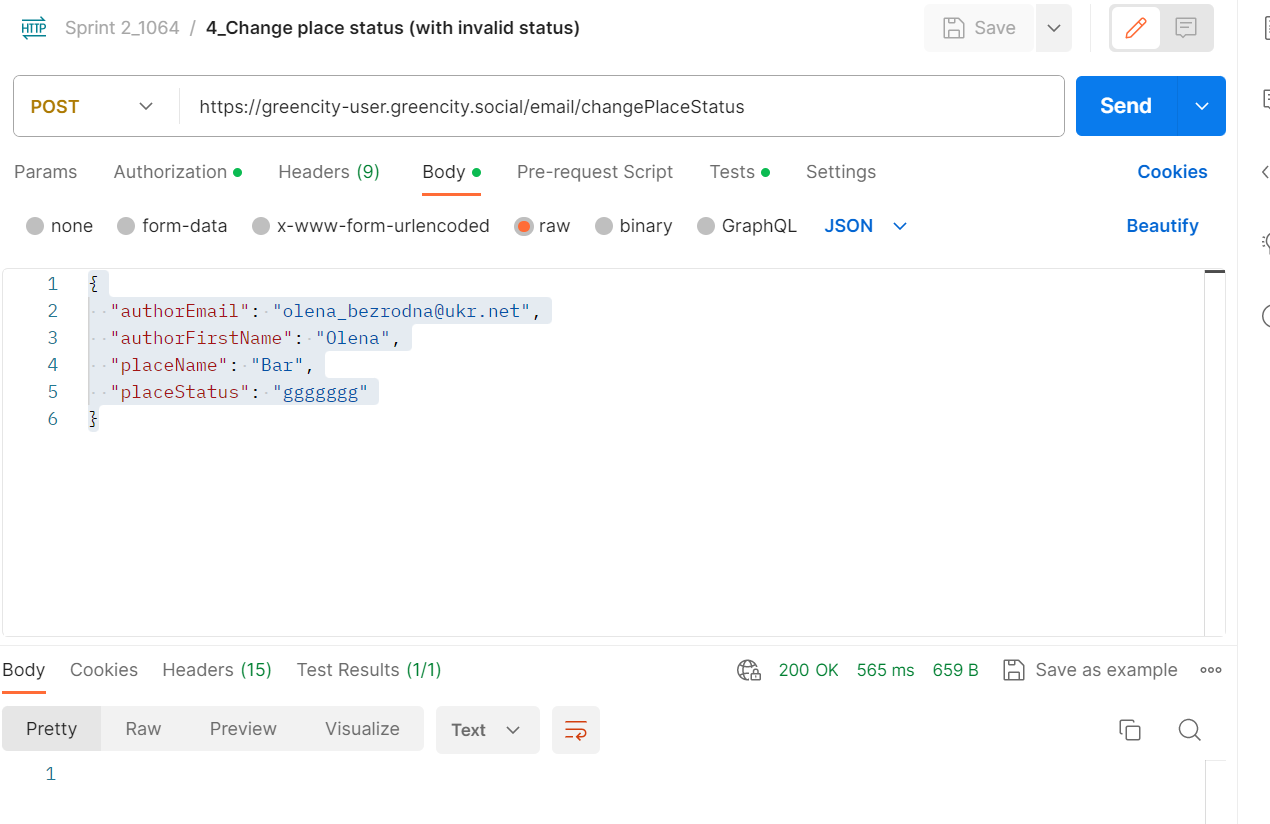Screen dimensions: 1270x824
Task: Open the Pre-request Script tab
Action: pos(595,172)
